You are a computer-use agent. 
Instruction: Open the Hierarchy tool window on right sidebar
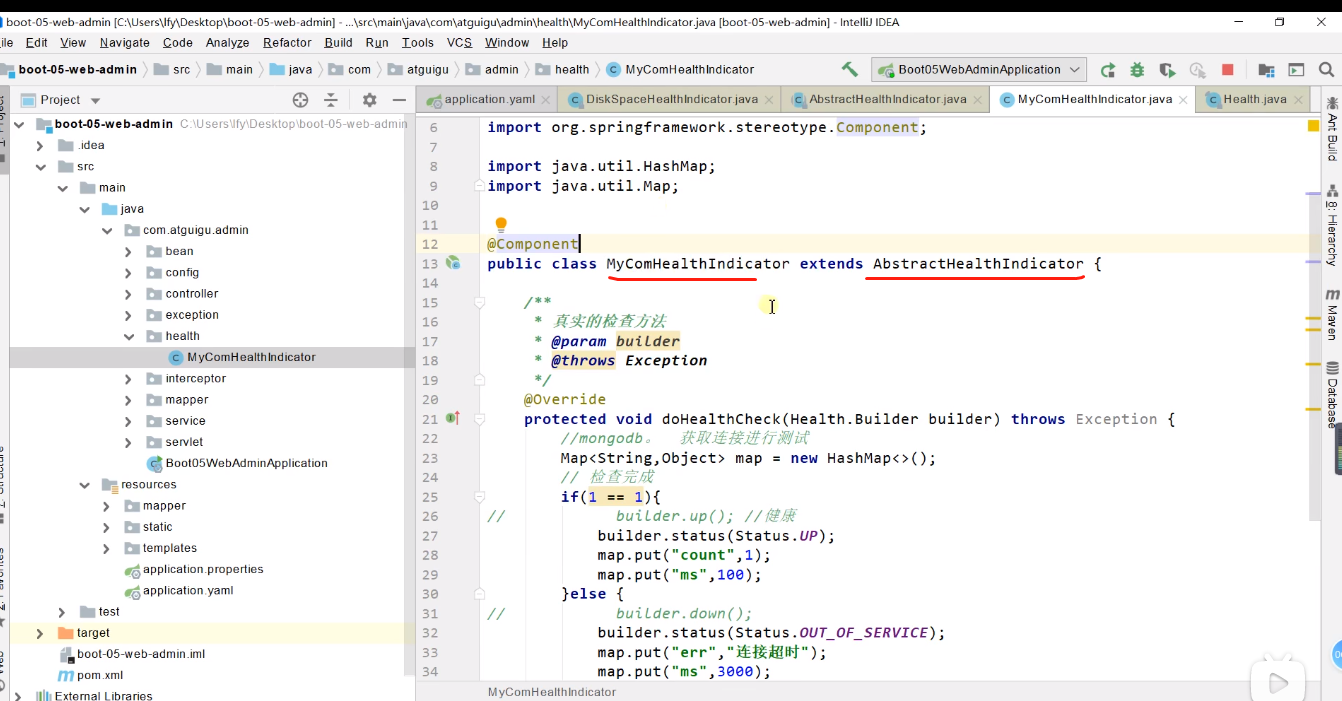(1332, 225)
